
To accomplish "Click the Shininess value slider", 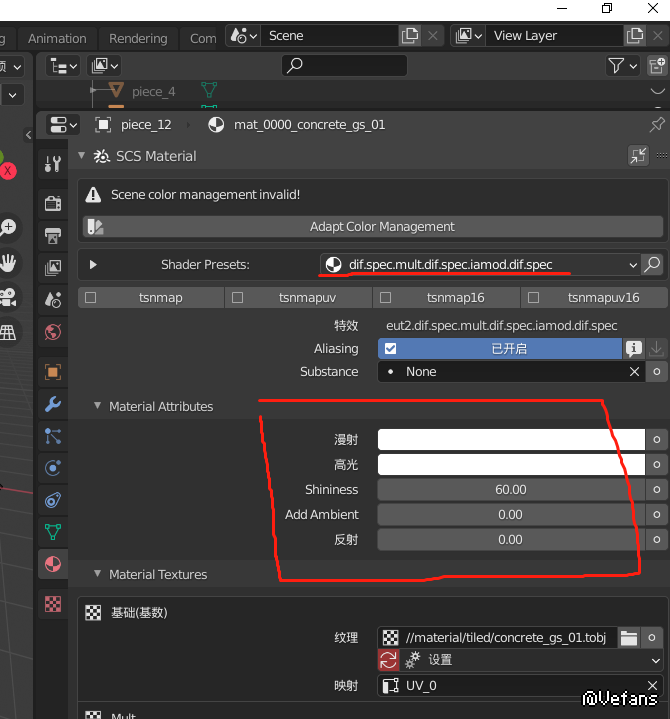I will point(510,490).
